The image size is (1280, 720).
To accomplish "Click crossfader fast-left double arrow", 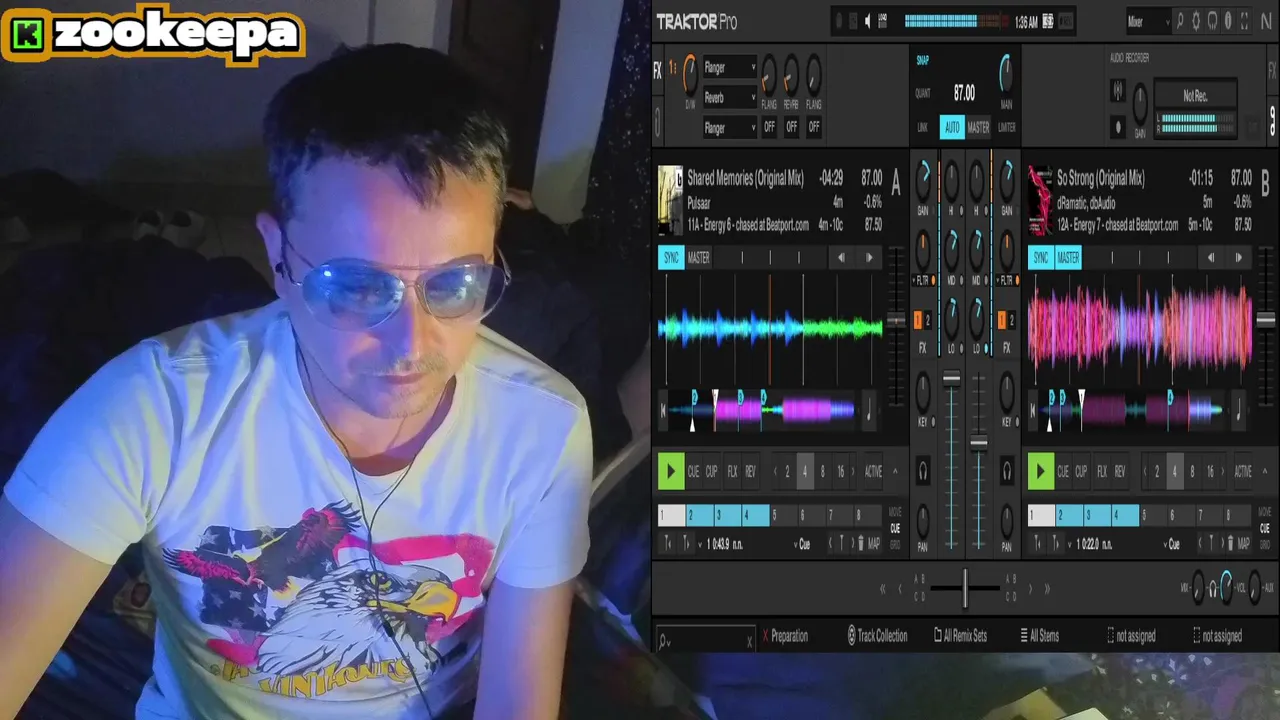I will 882,589.
